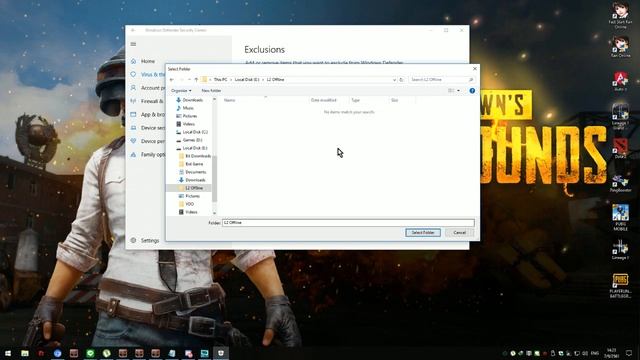This screenshot has width=640, height=360.
Task: Select Bit Downloads folder in tree
Action: (195, 156)
